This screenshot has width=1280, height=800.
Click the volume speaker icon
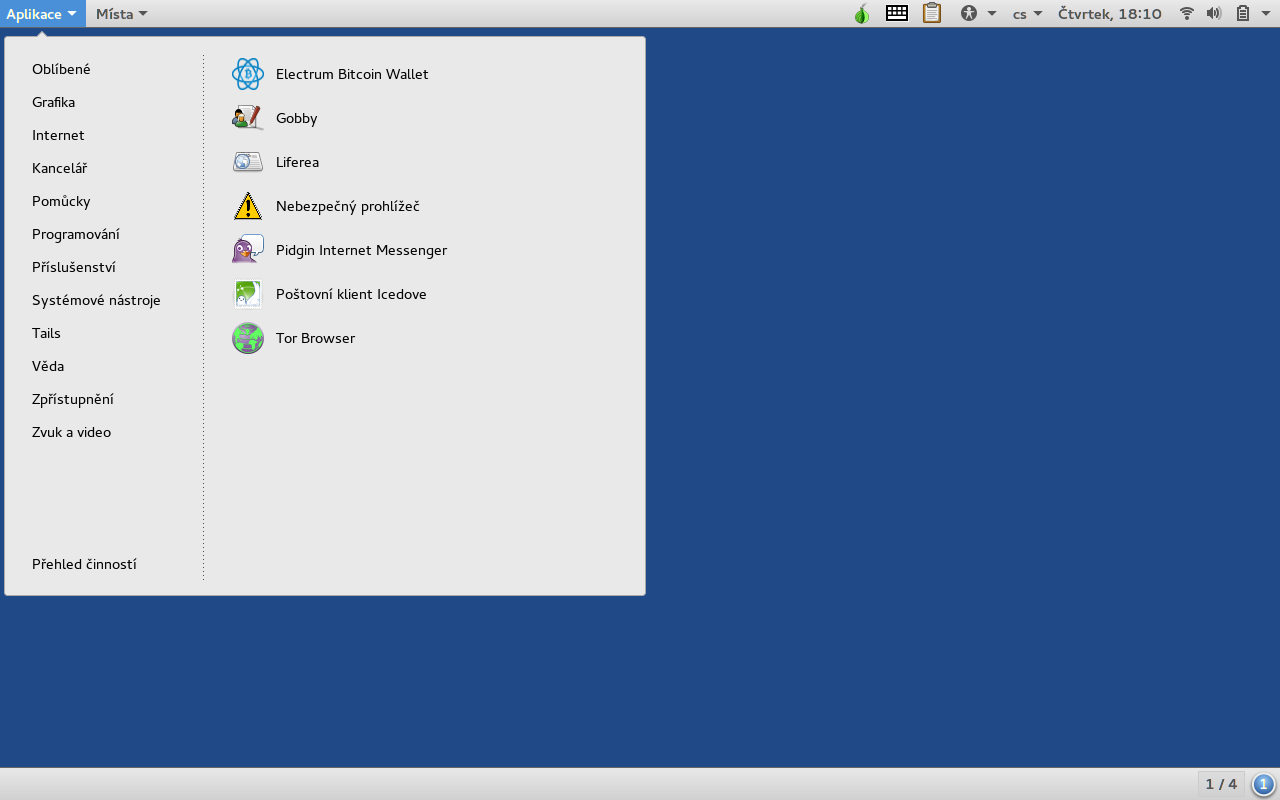pyautogui.click(x=1214, y=14)
